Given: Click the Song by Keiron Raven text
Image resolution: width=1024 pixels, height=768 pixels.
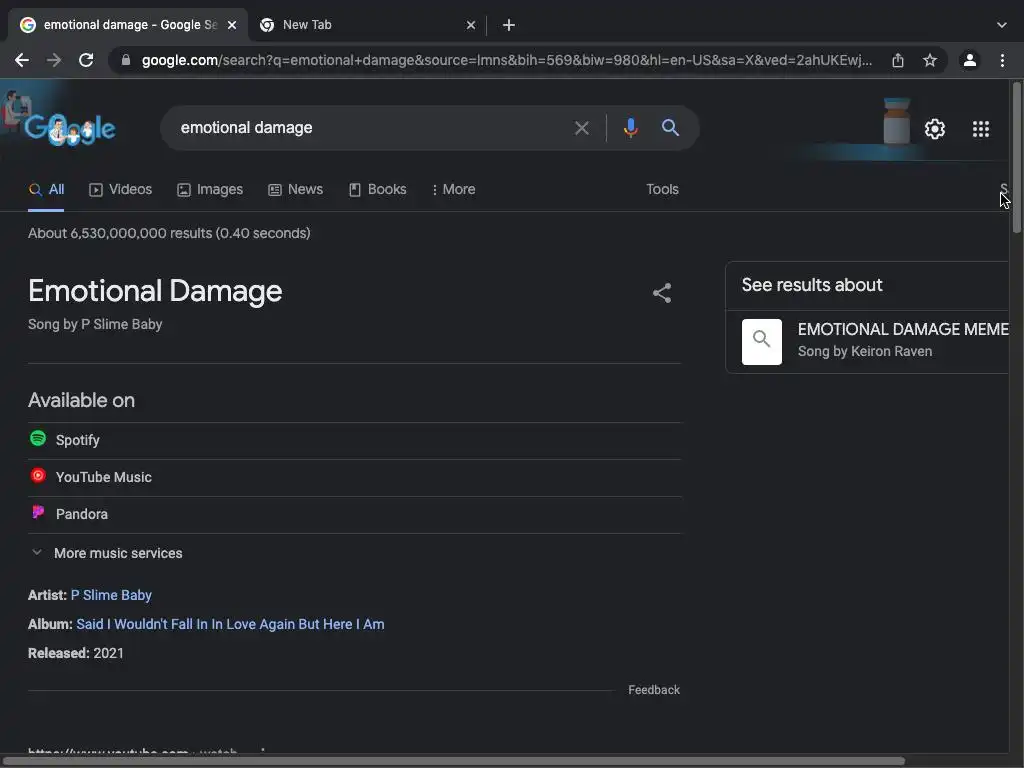Looking at the screenshot, I should (x=865, y=351).
